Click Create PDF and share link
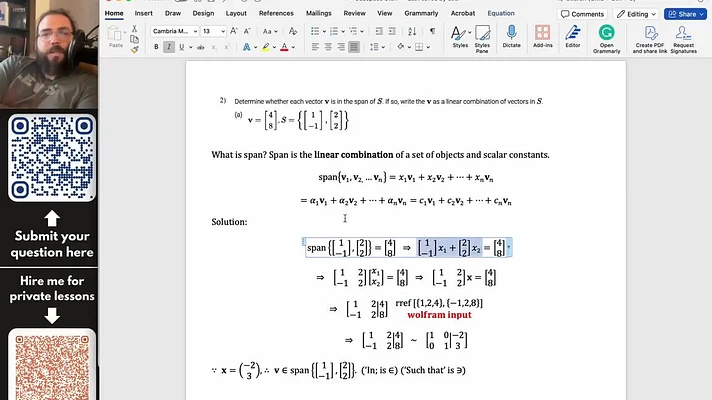712x400 pixels. click(650, 39)
